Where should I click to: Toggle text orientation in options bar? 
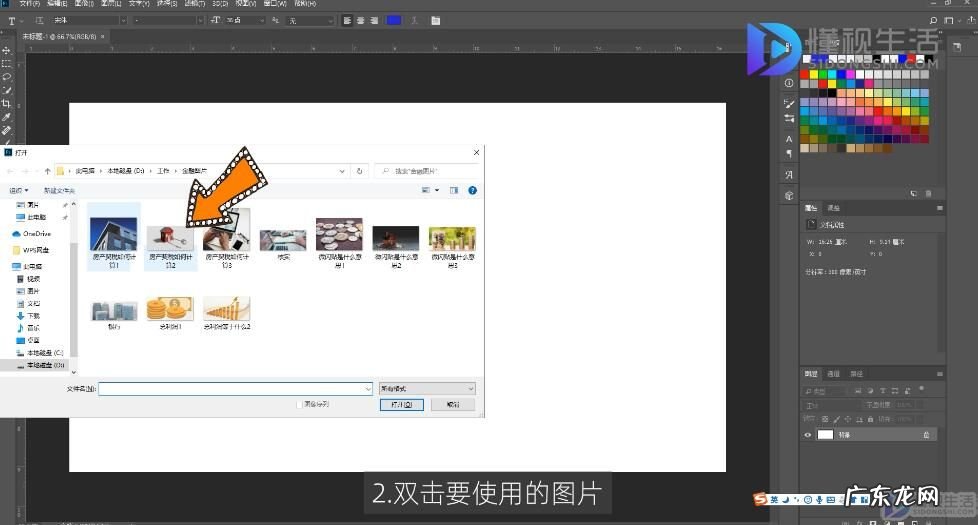pos(39,21)
